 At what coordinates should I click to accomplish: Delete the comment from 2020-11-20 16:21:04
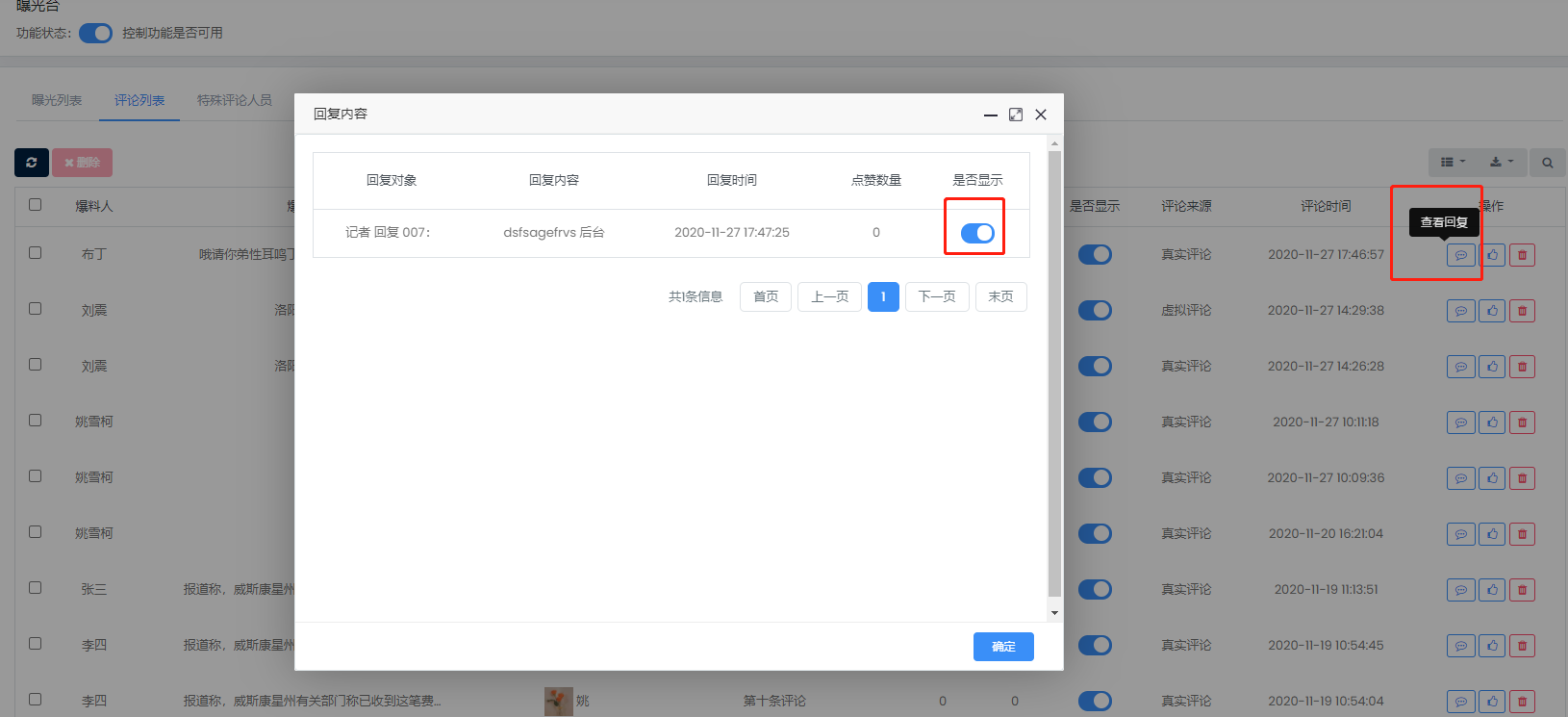1522,534
